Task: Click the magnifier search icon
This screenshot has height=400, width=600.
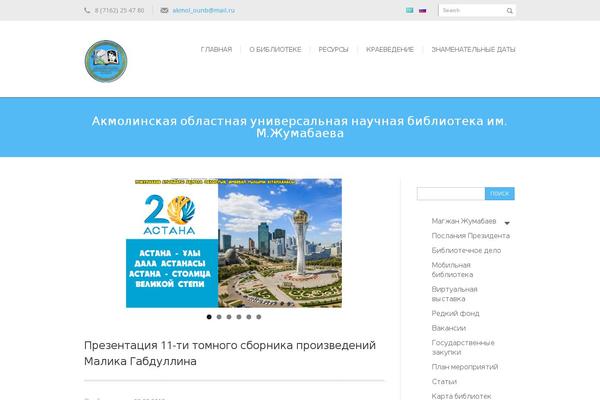Action: coord(510,11)
